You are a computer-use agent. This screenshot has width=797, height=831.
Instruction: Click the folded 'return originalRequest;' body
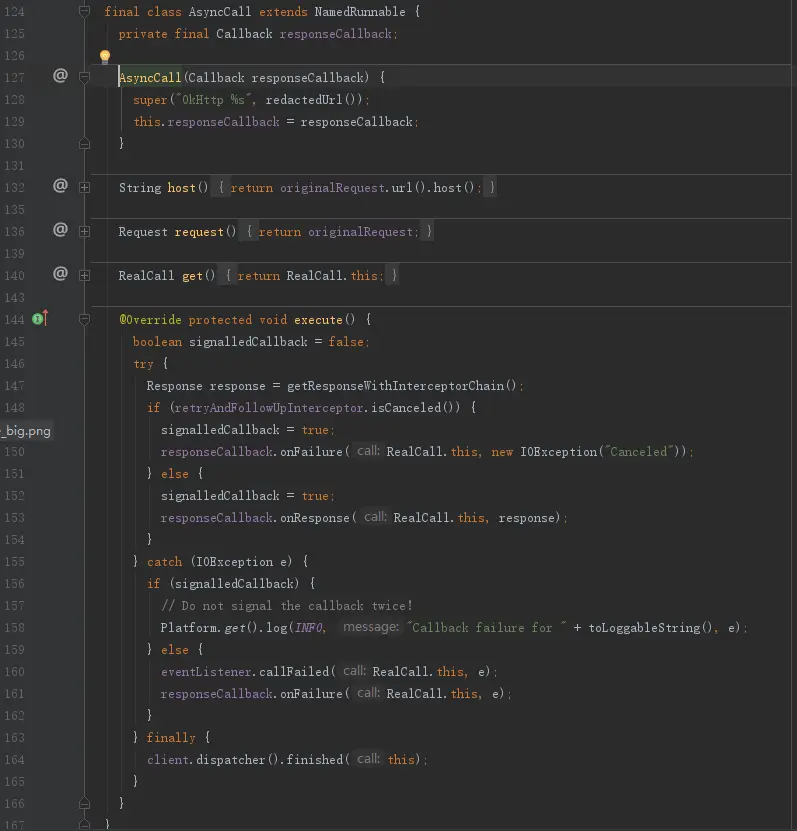point(338,232)
